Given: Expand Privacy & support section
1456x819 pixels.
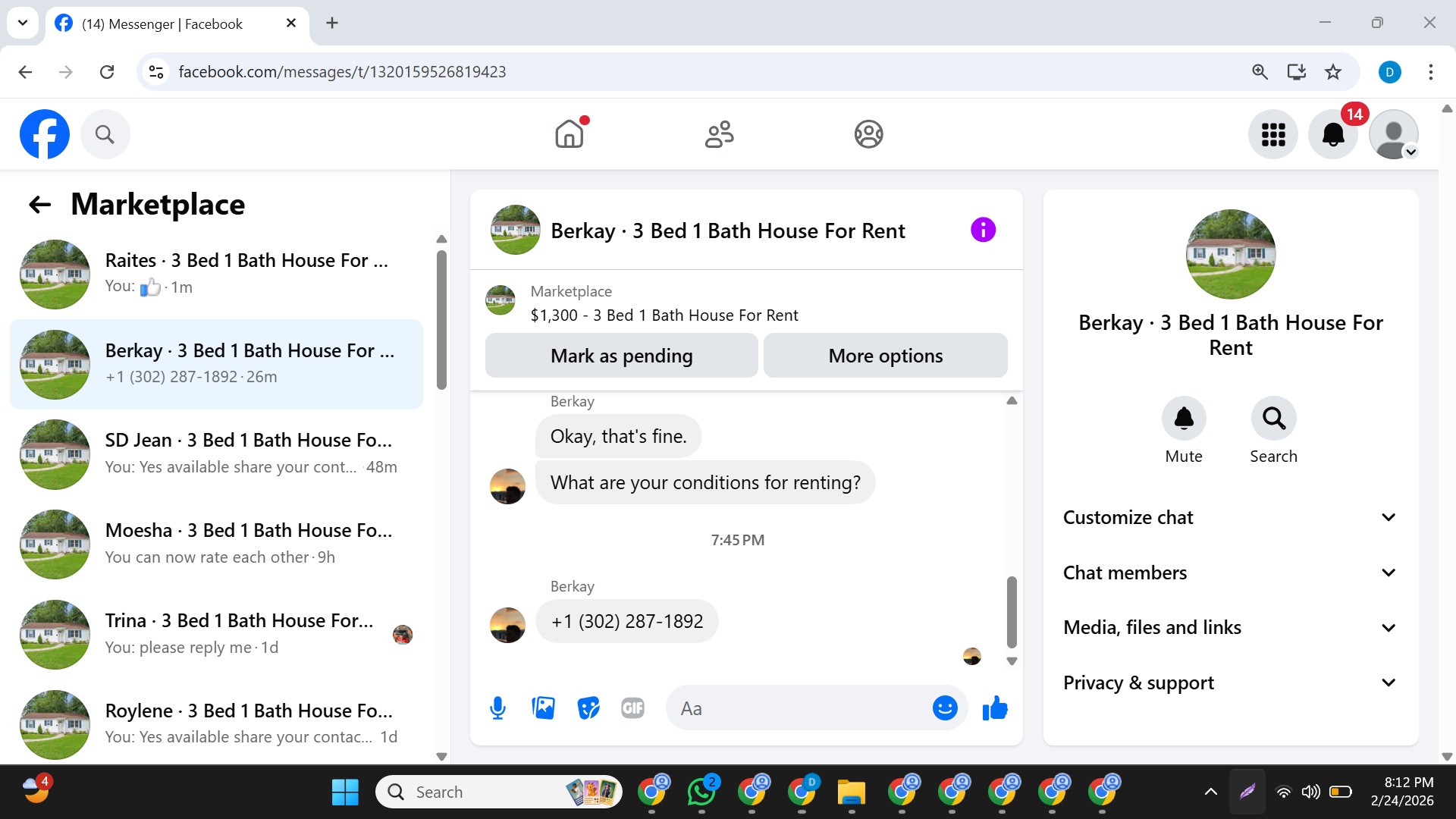Looking at the screenshot, I should (x=1230, y=683).
